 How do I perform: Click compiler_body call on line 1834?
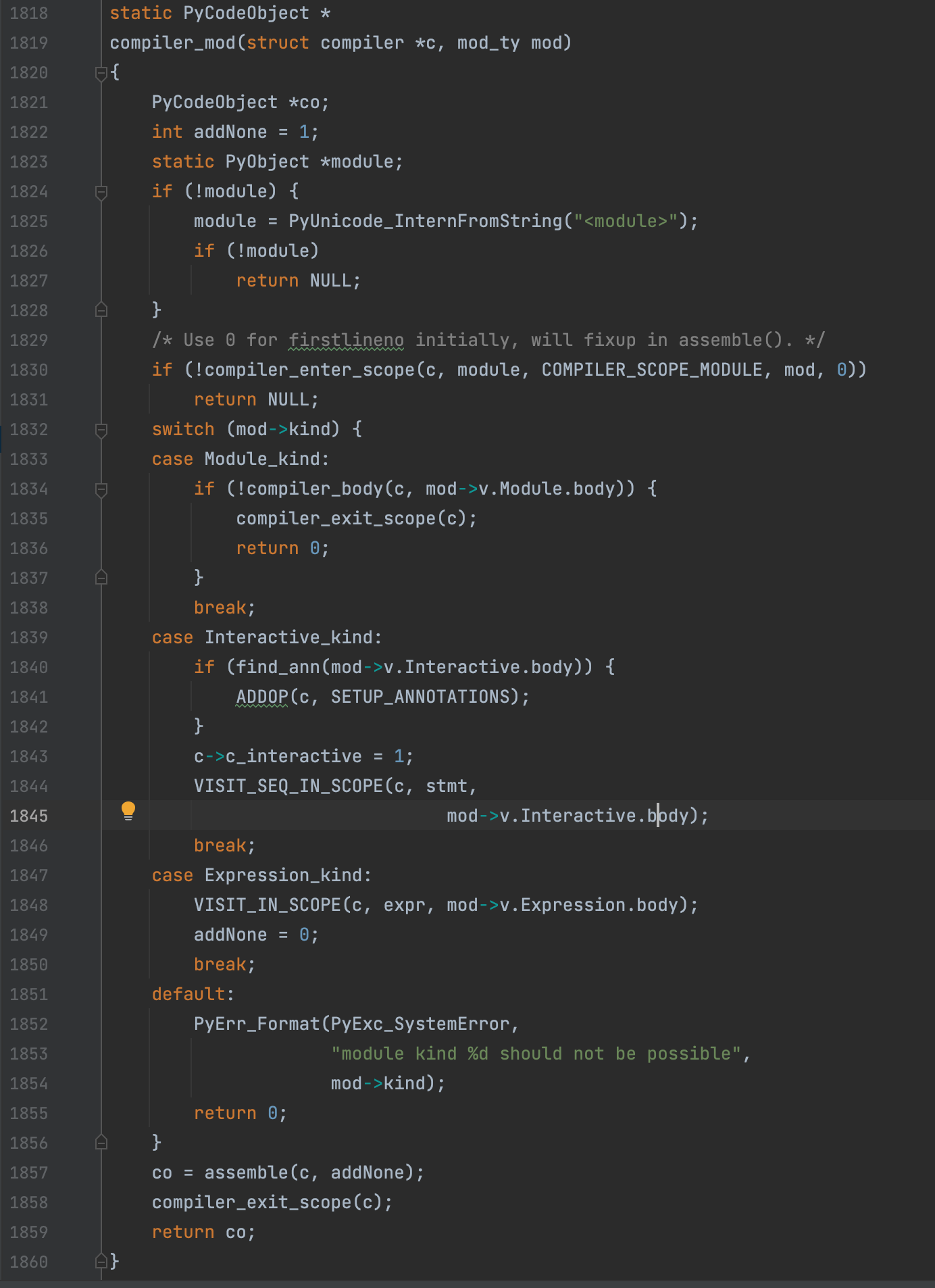pos(315,489)
